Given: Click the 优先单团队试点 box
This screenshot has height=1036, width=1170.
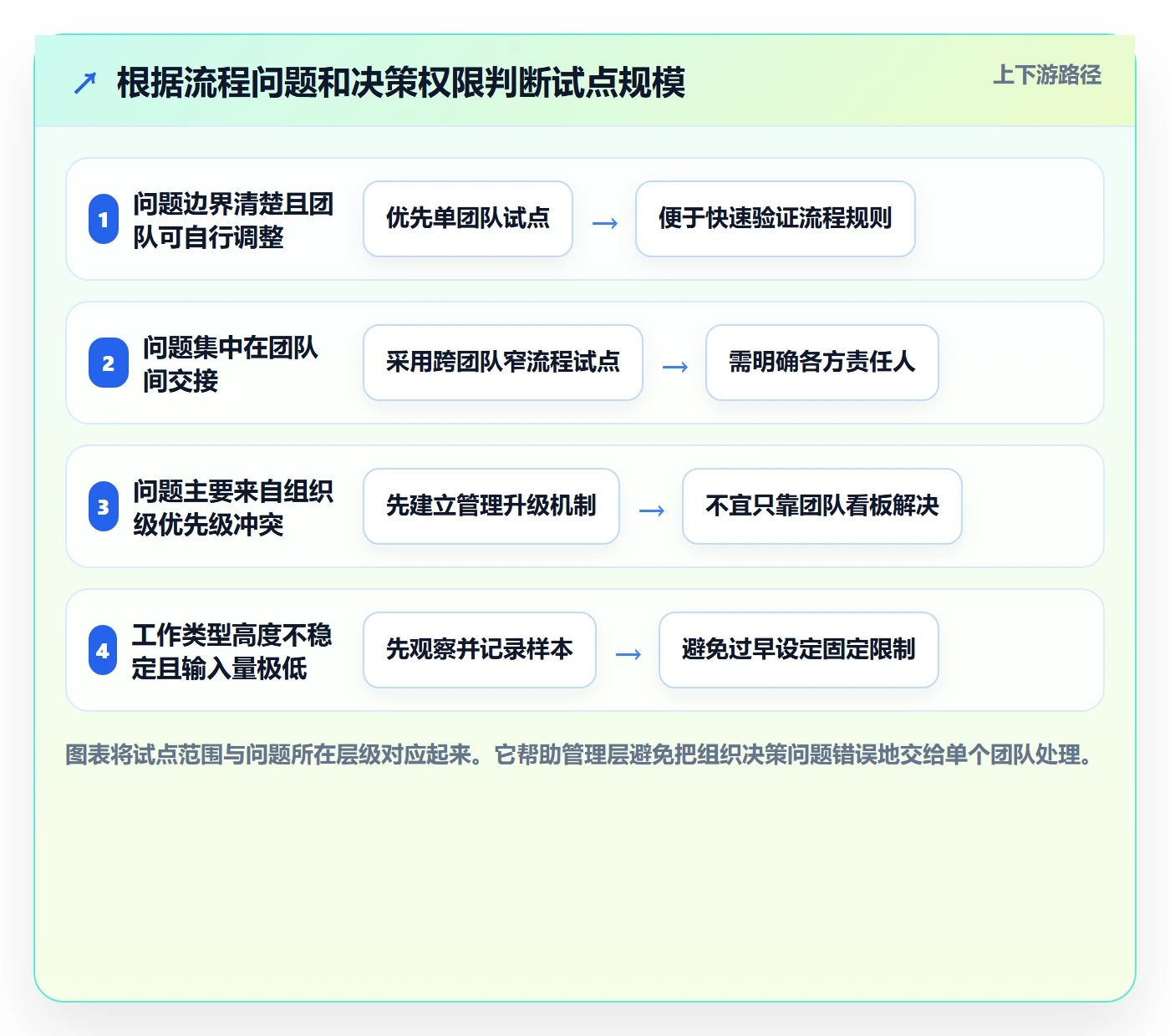Looking at the screenshot, I should pyautogui.click(x=468, y=219).
